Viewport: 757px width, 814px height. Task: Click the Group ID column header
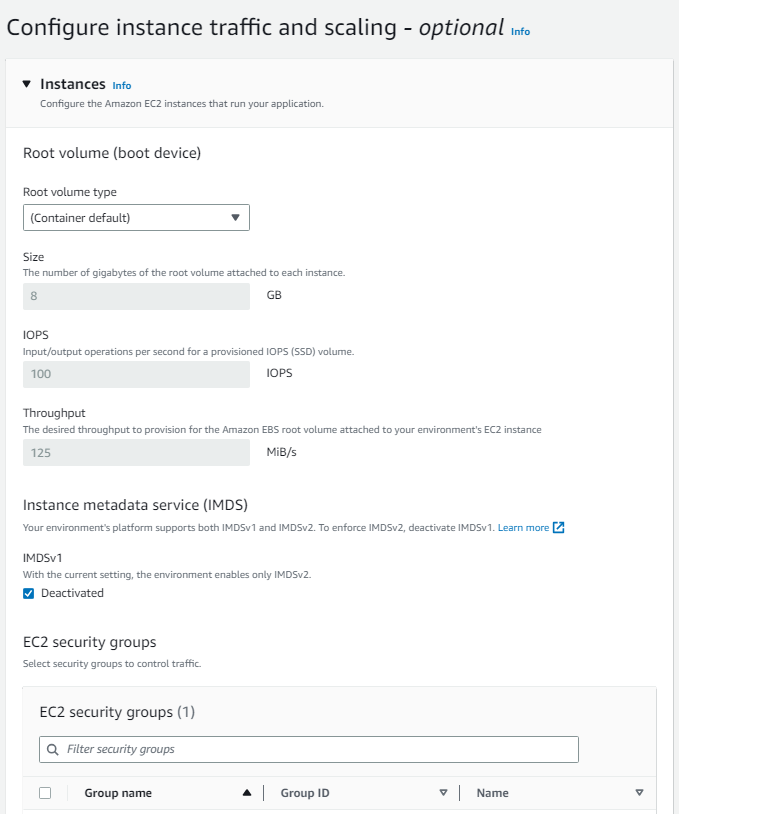point(305,793)
